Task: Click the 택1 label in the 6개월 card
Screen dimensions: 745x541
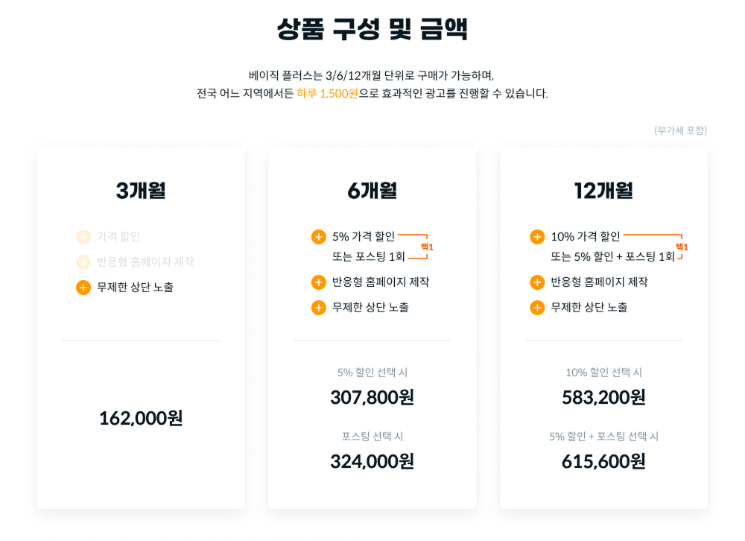Action: (427, 246)
